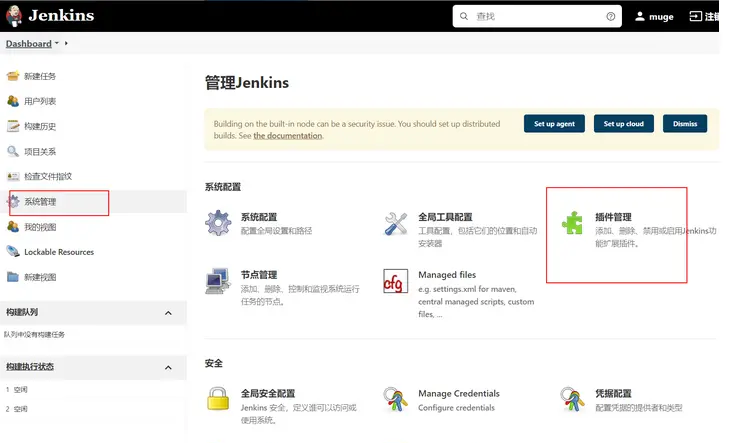The width and height of the screenshot is (743, 443).
Task: Focus the 查找 search input field
Action: (x=537, y=16)
